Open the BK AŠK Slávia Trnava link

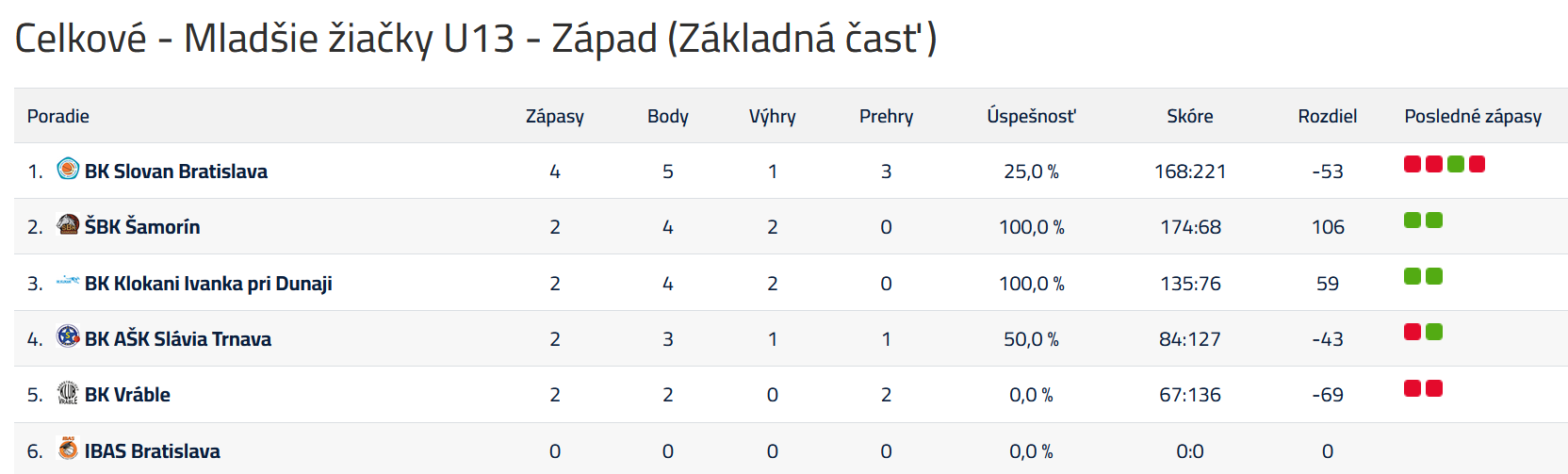coord(178,339)
